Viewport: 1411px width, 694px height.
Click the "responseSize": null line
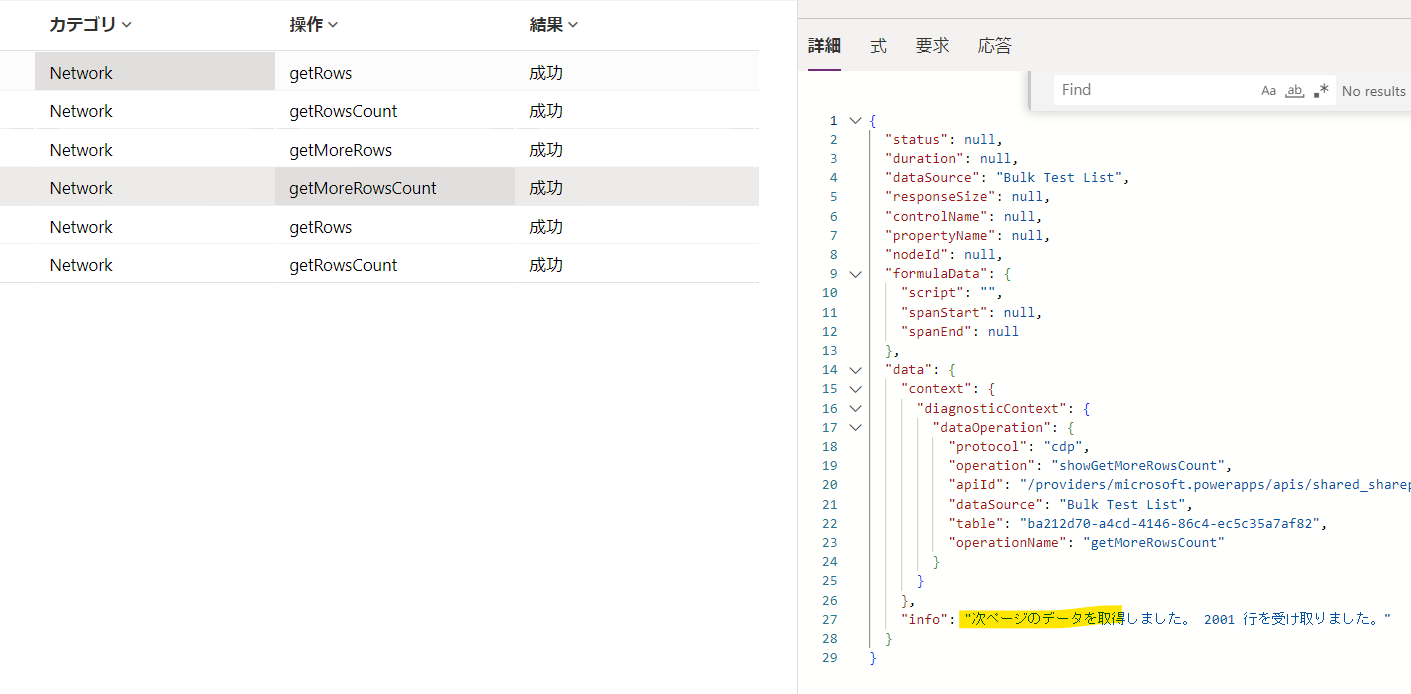click(x=967, y=197)
